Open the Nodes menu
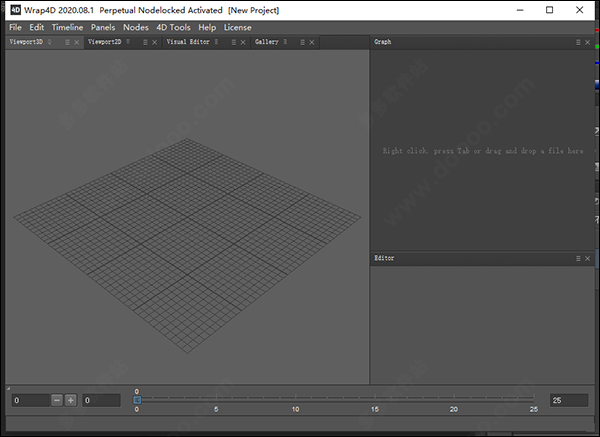The height and width of the screenshot is (437, 600). tap(135, 28)
